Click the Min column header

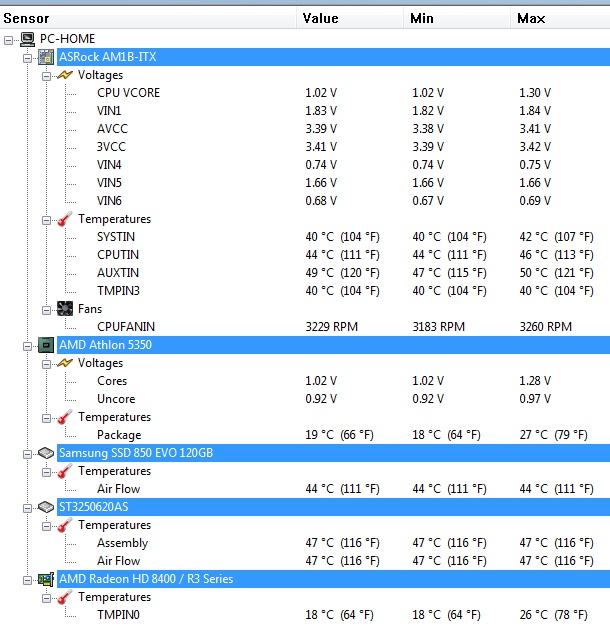(x=457, y=18)
